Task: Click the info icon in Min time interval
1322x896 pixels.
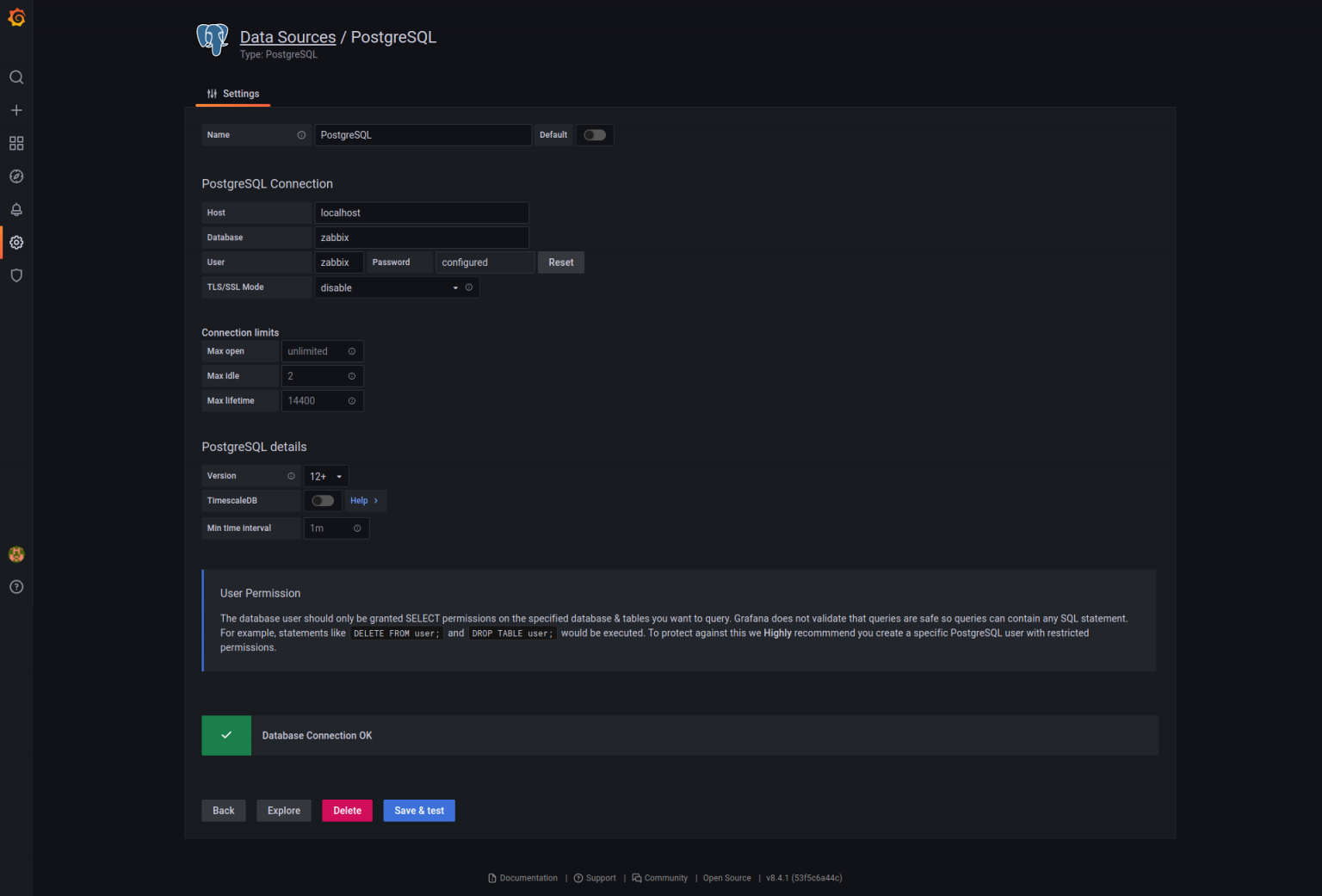Action: [x=357, y=528]
